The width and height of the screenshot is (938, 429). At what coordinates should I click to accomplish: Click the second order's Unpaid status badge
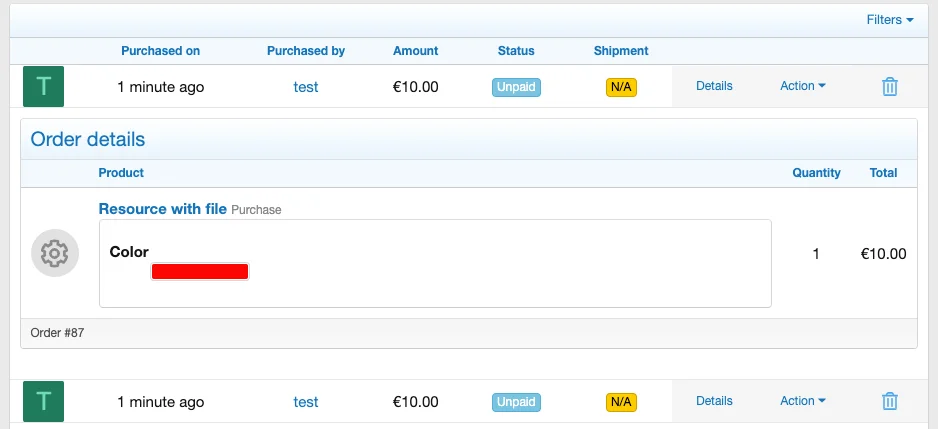516,402
